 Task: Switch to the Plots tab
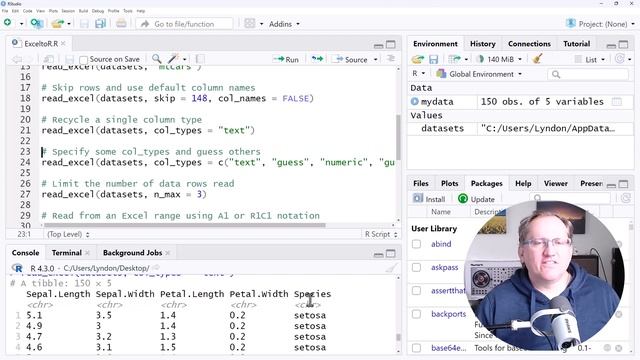pos(449,183)
